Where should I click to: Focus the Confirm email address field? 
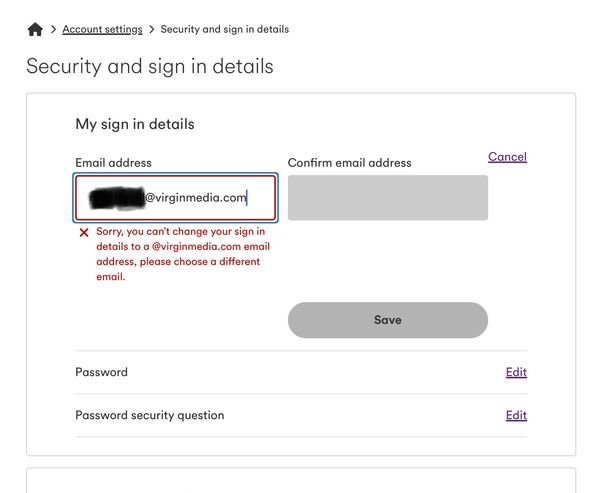click(388, 198)
